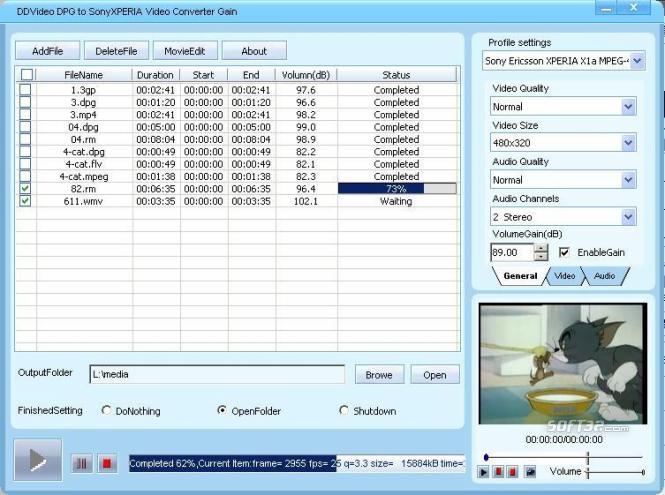Click the VolumeGain 89.00 value field

[512, 252]
